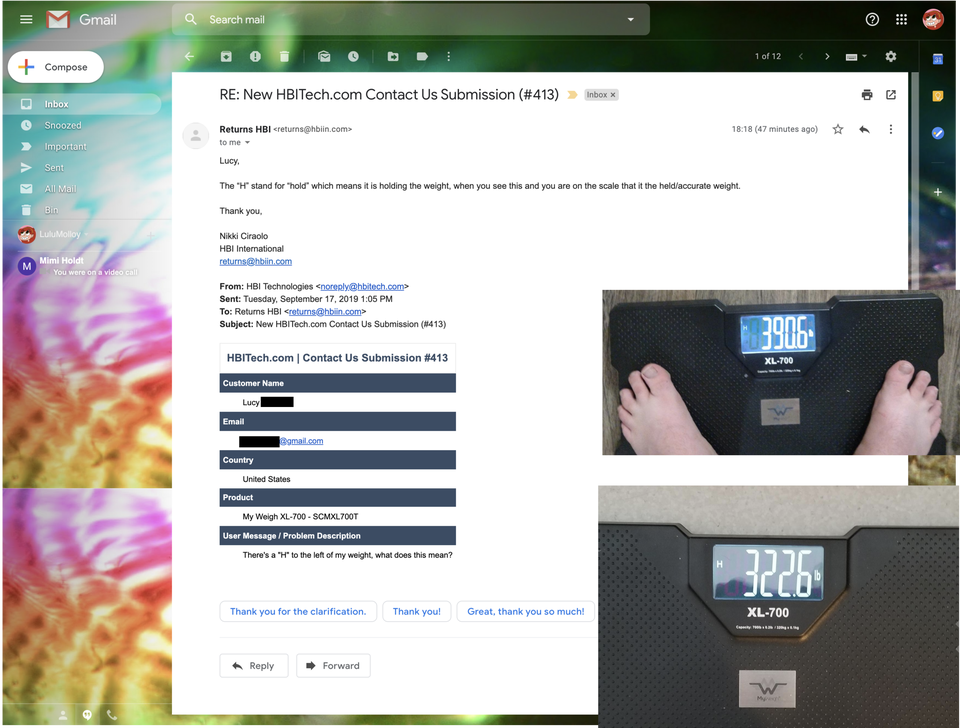
Task: Go back to inbox arrow
Action: [x=189, y=56]
